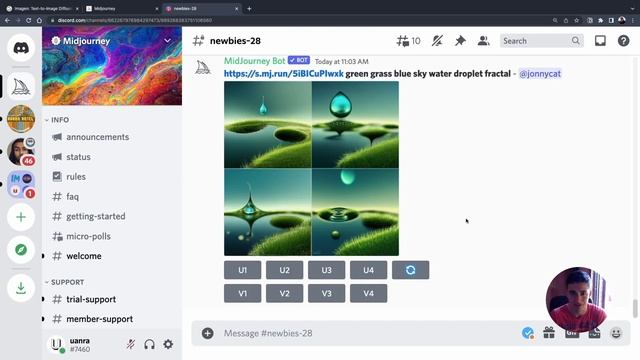
Task: Open the s.mj.run image link
Action: pos(284,74)
